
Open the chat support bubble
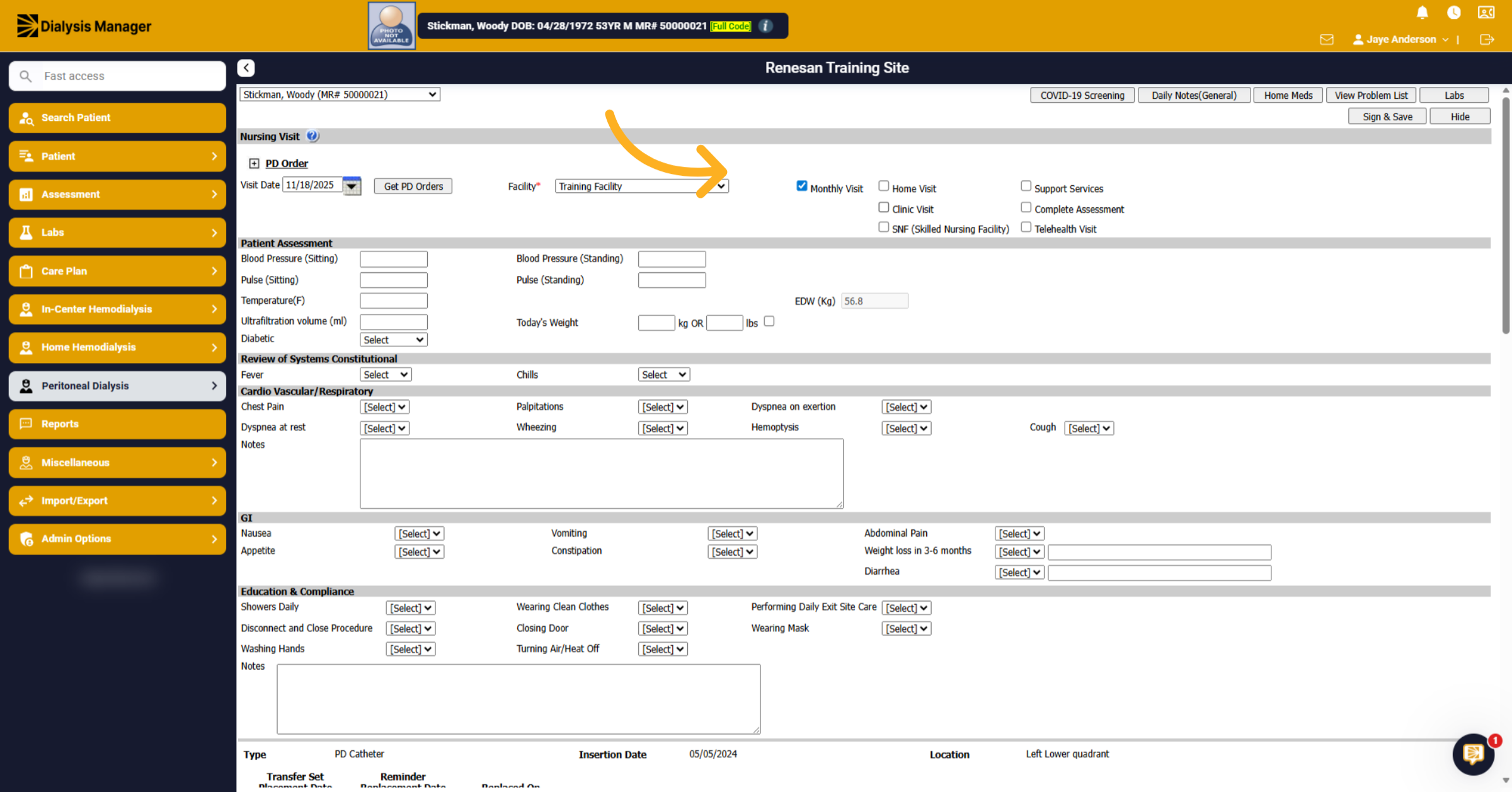pyautogui.click(x=1473, y=754)
